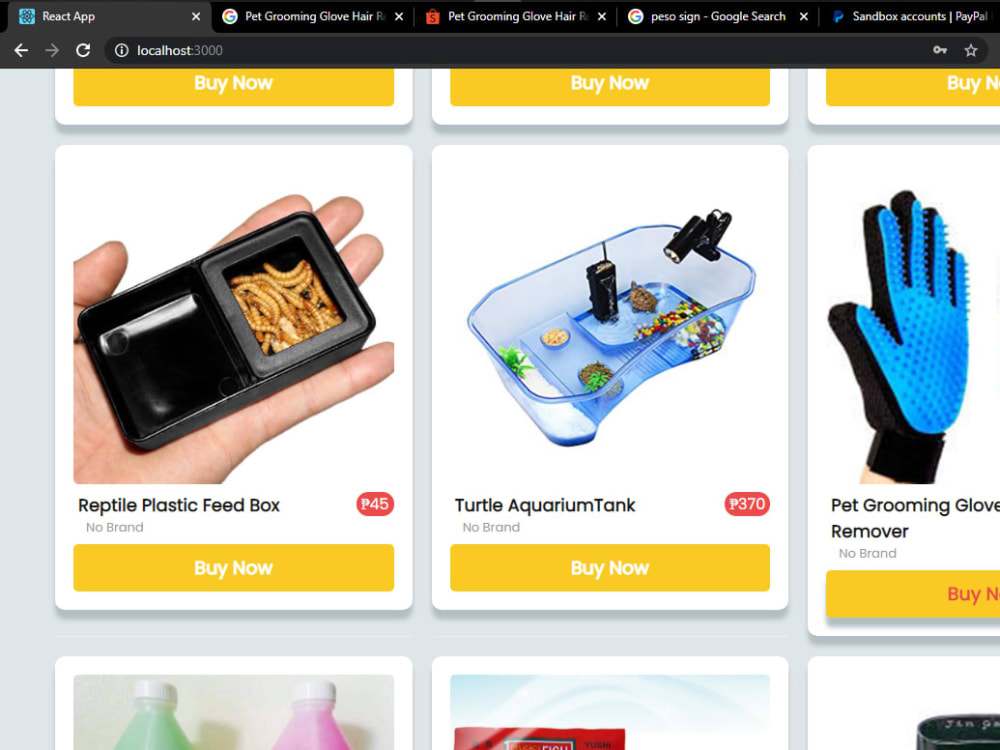
Task: Buy the Reptile Plastic Feed Box
Action: tap(233, 568)
